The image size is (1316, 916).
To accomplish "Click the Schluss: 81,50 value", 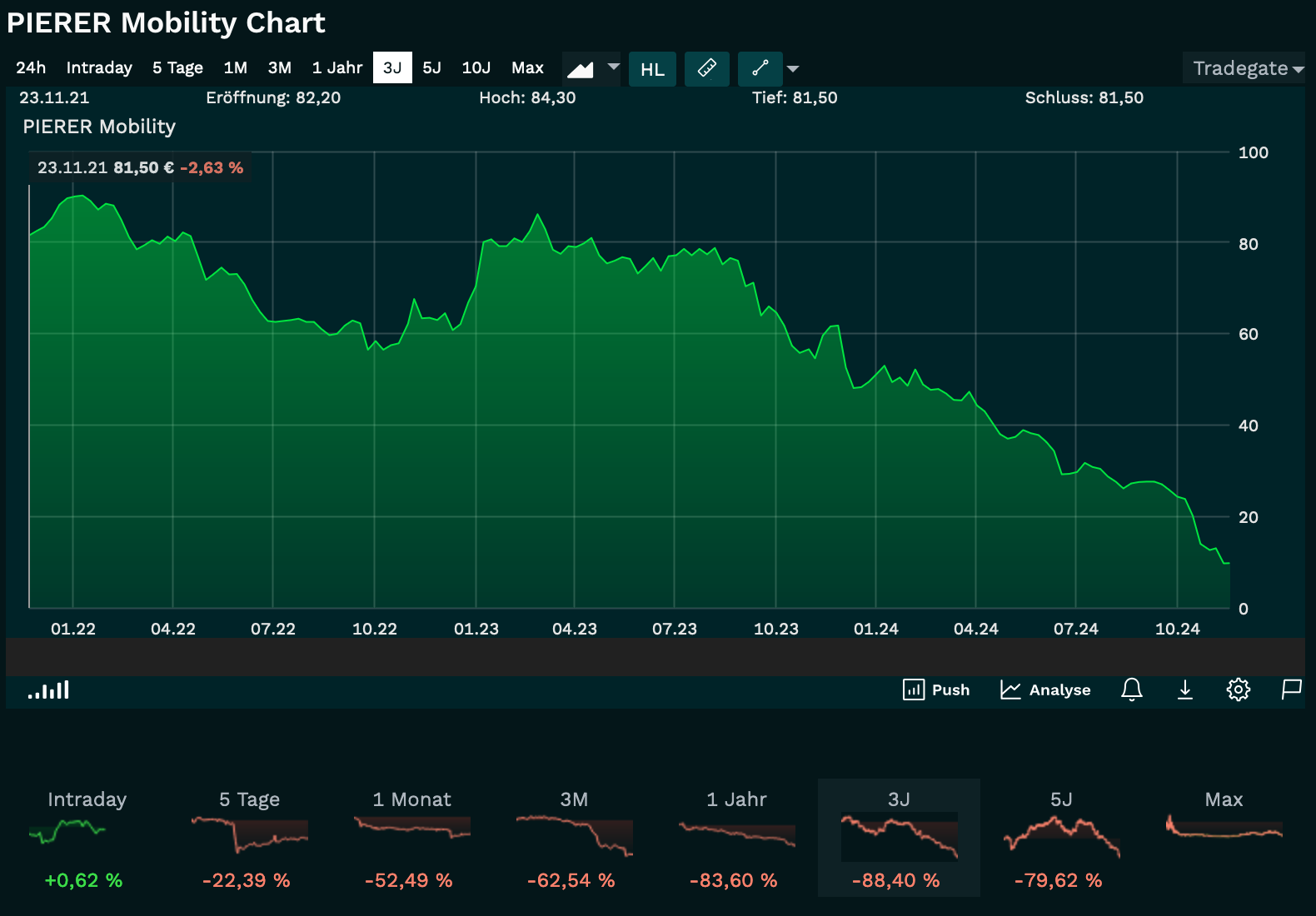I will [1084, 97].
